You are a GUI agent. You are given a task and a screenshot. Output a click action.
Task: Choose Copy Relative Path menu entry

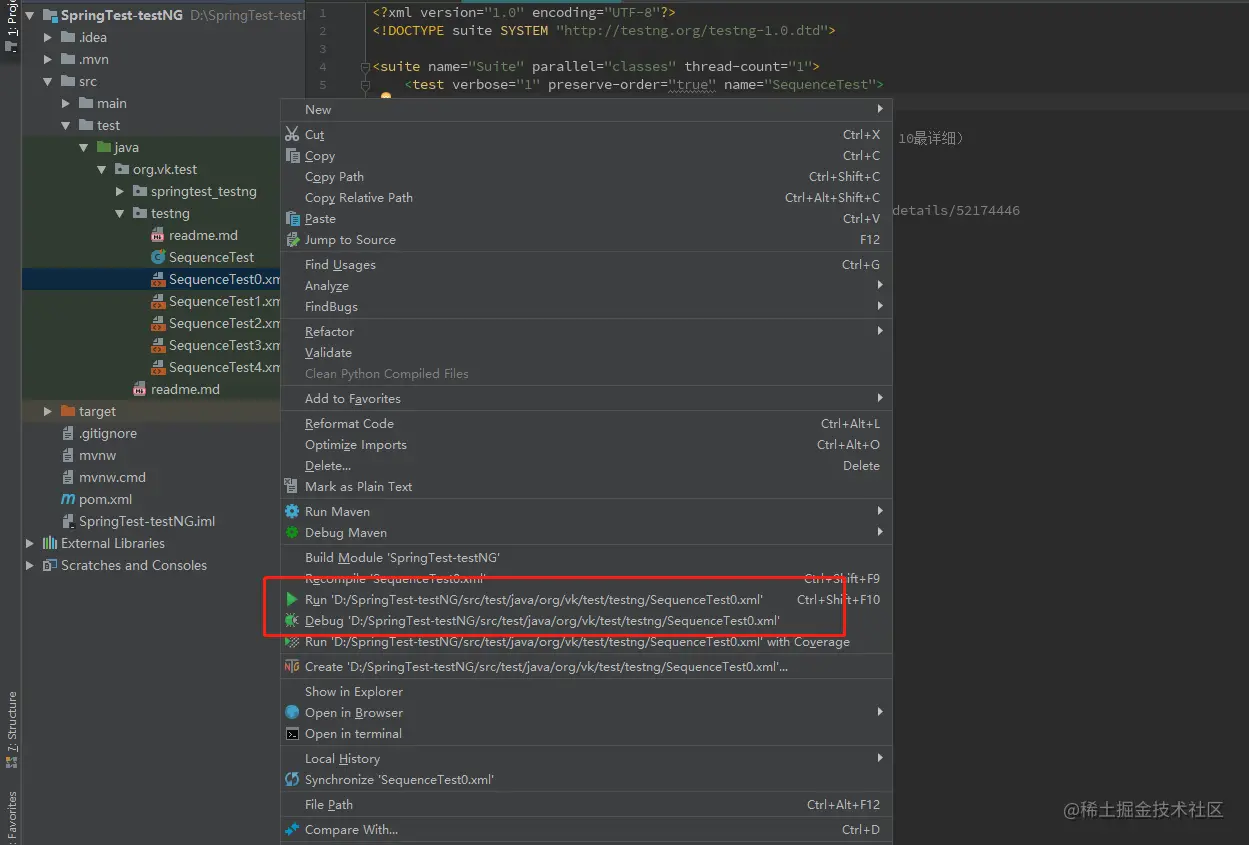click(586, 197)
